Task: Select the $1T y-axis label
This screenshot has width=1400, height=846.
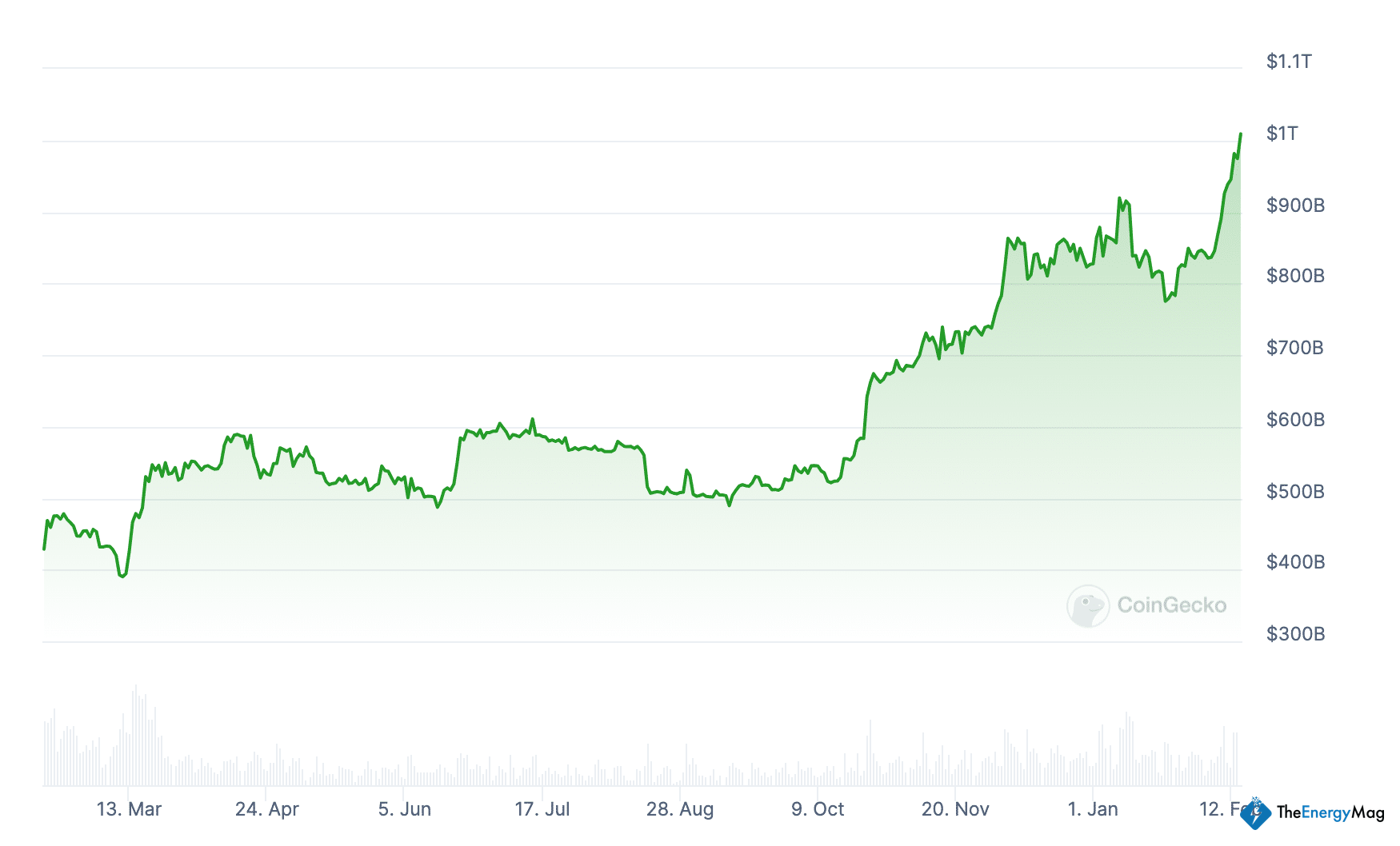Action: click(1282, 134)
